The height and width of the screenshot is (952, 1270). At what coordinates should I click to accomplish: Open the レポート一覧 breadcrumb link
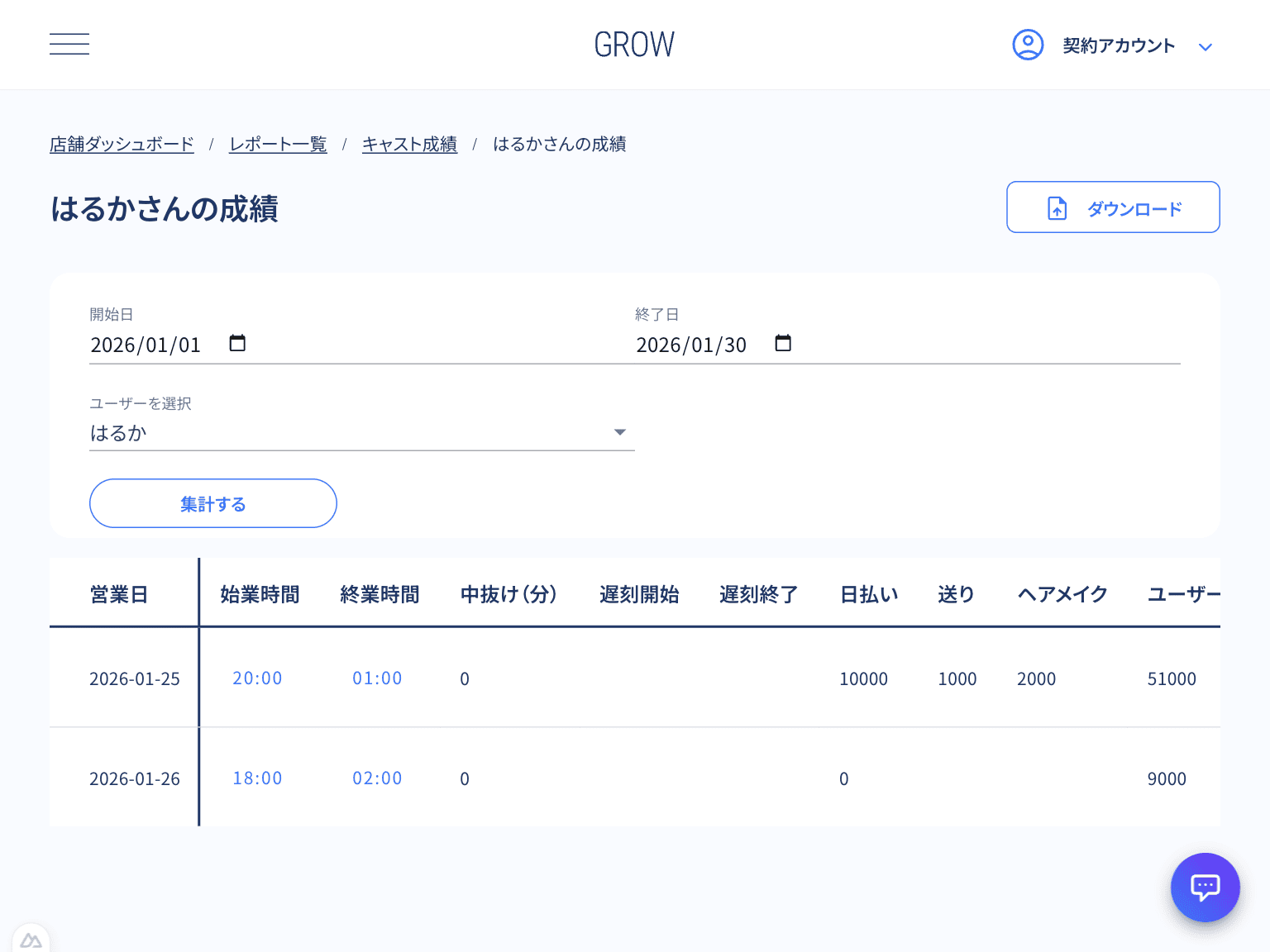pyautogui.click(x=278, y=144)
